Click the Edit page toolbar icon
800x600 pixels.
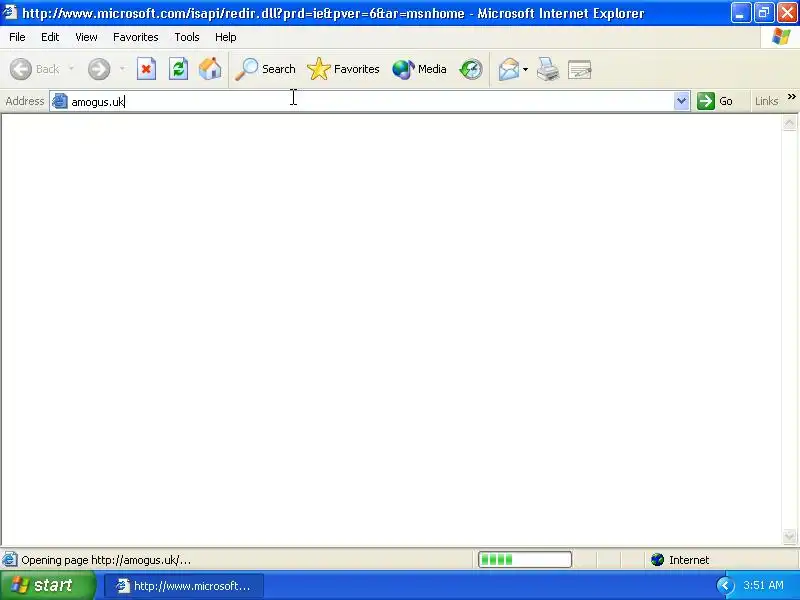(580, 69)
